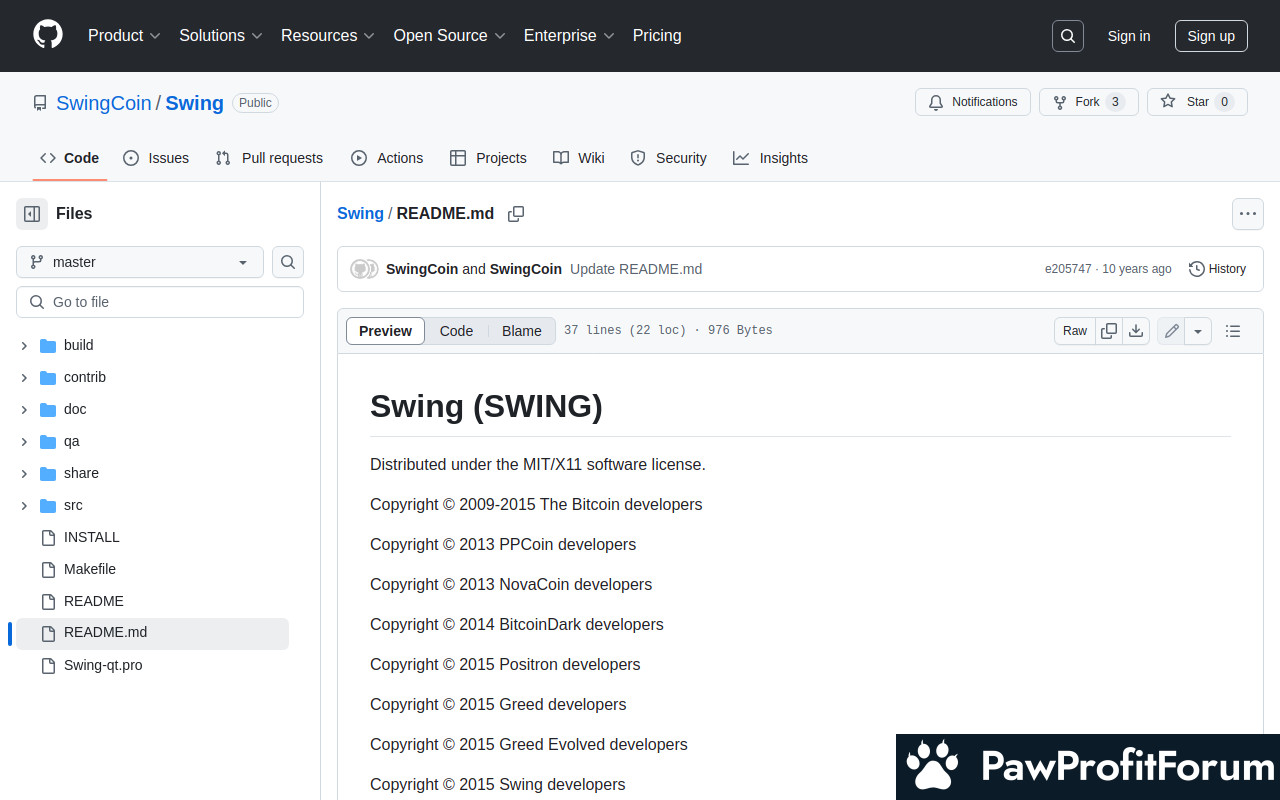Search files magnifier button in sidebar
This screenshot has height=800, width=1280.
288,262
